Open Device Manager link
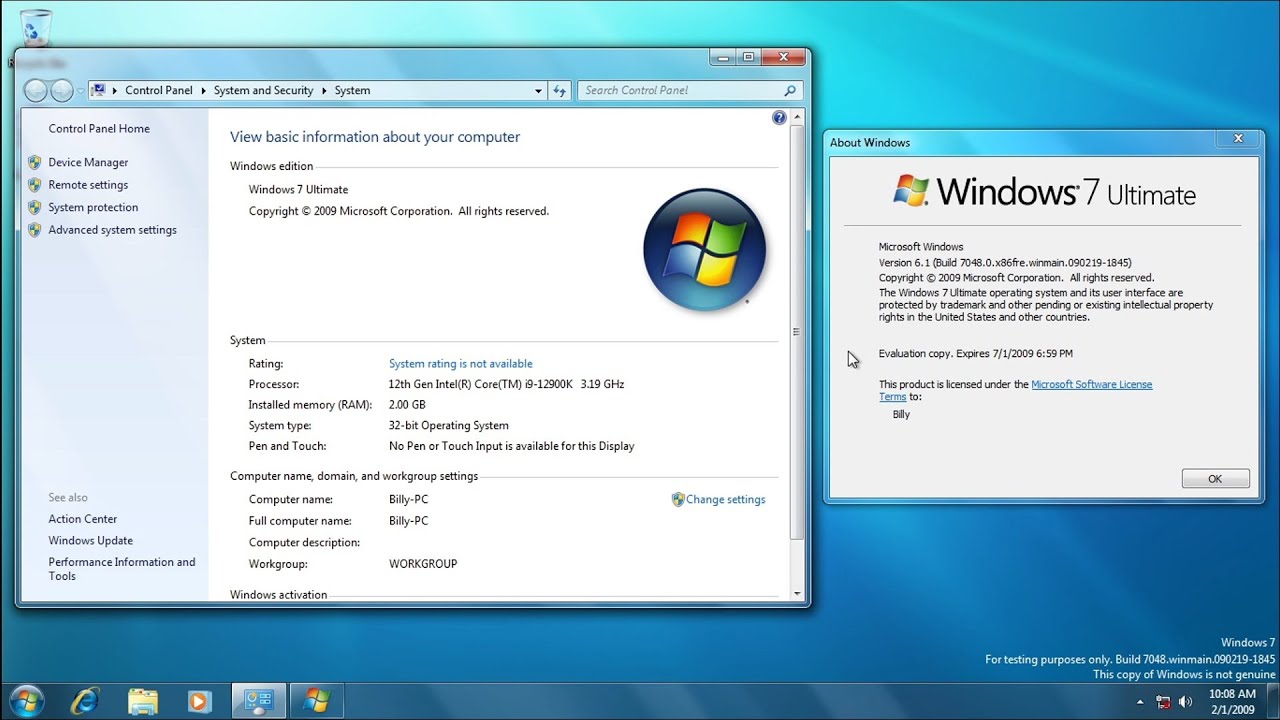 click(x=88, y=162)
